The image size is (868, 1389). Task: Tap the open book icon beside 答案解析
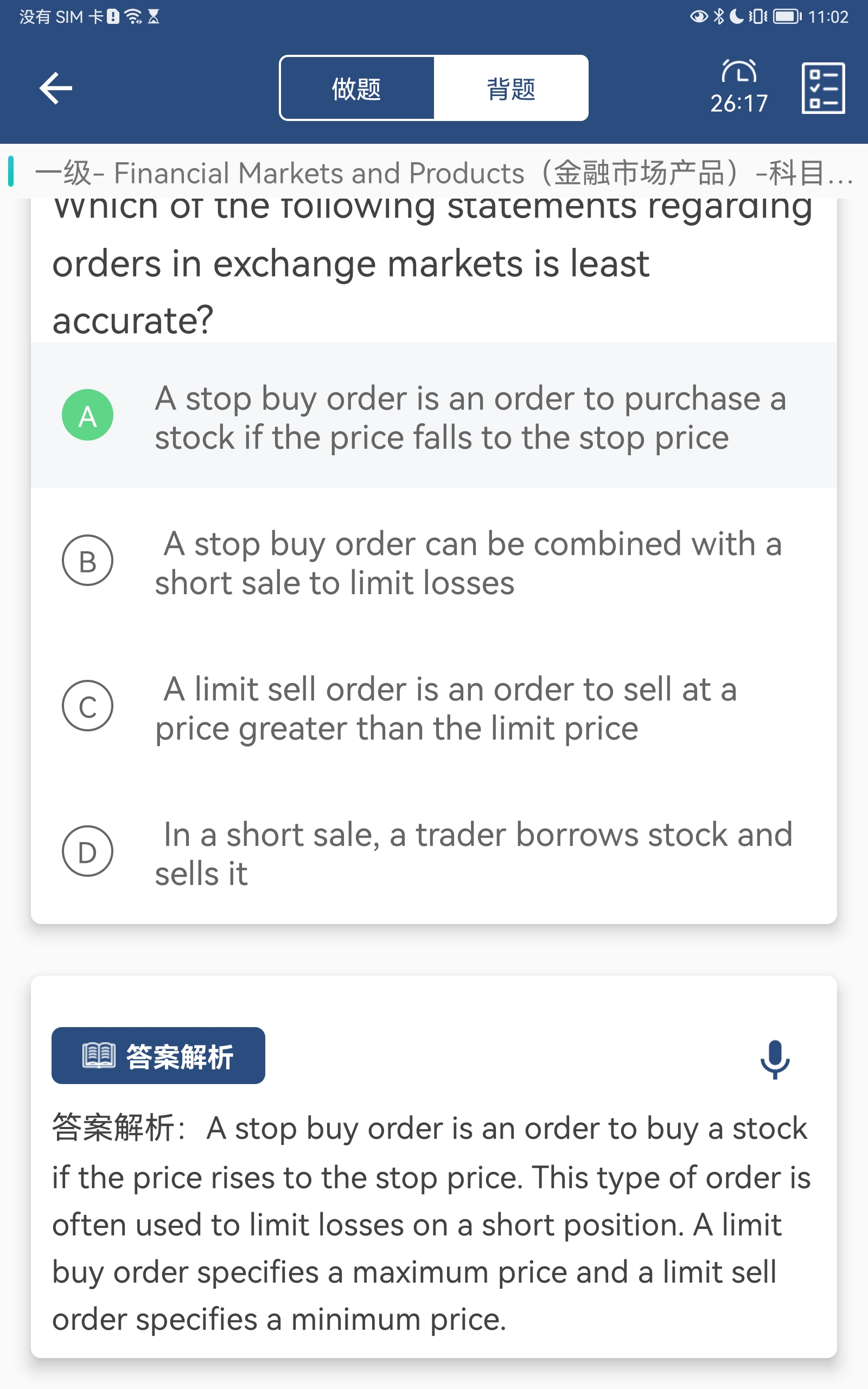(99, 1055)
